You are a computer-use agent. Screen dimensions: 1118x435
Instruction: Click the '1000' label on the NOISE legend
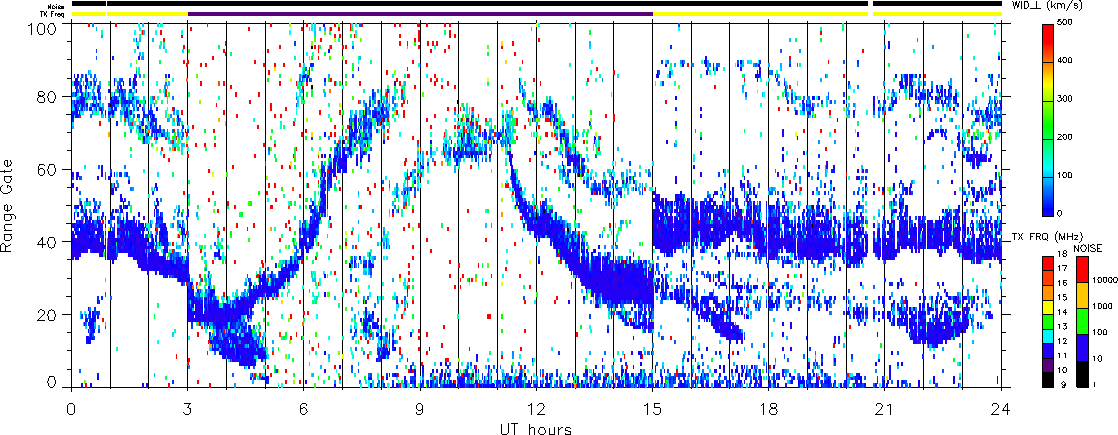pyautogui.click(x=1103, y=306)
